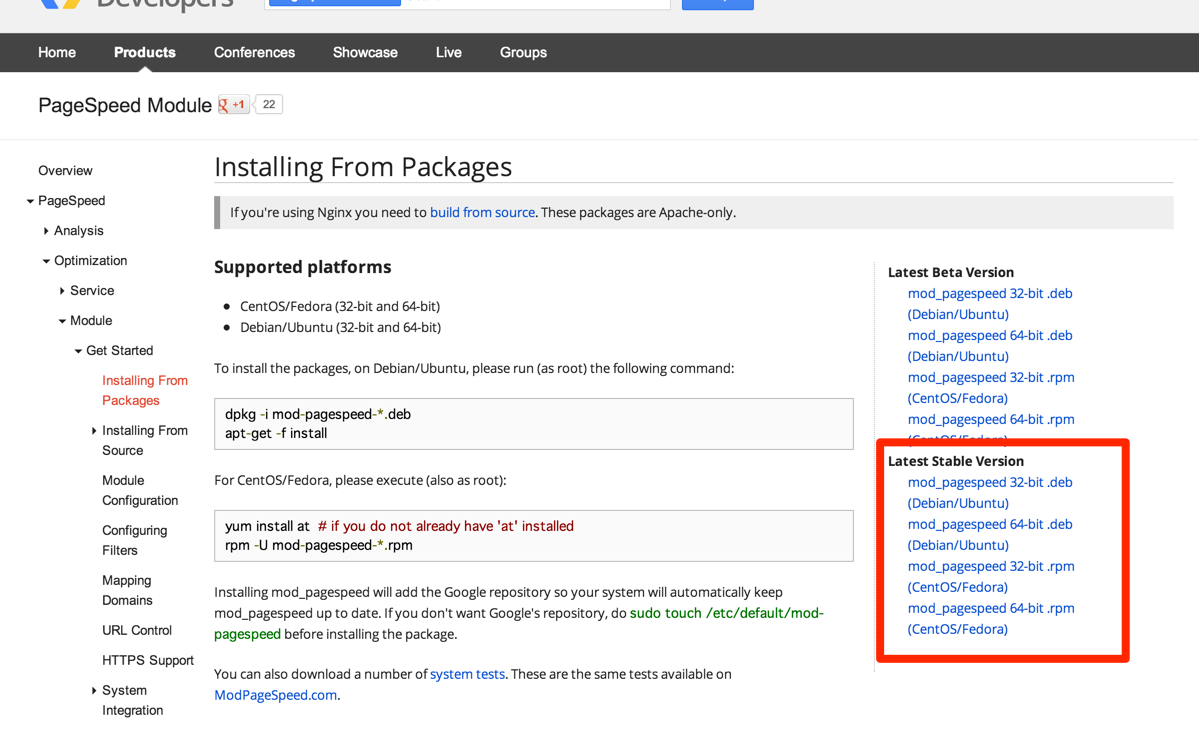The height and width of the screenshot is (731, 1199).
Task: Select HTTPS Support in the sidebar
Action: 148,660
